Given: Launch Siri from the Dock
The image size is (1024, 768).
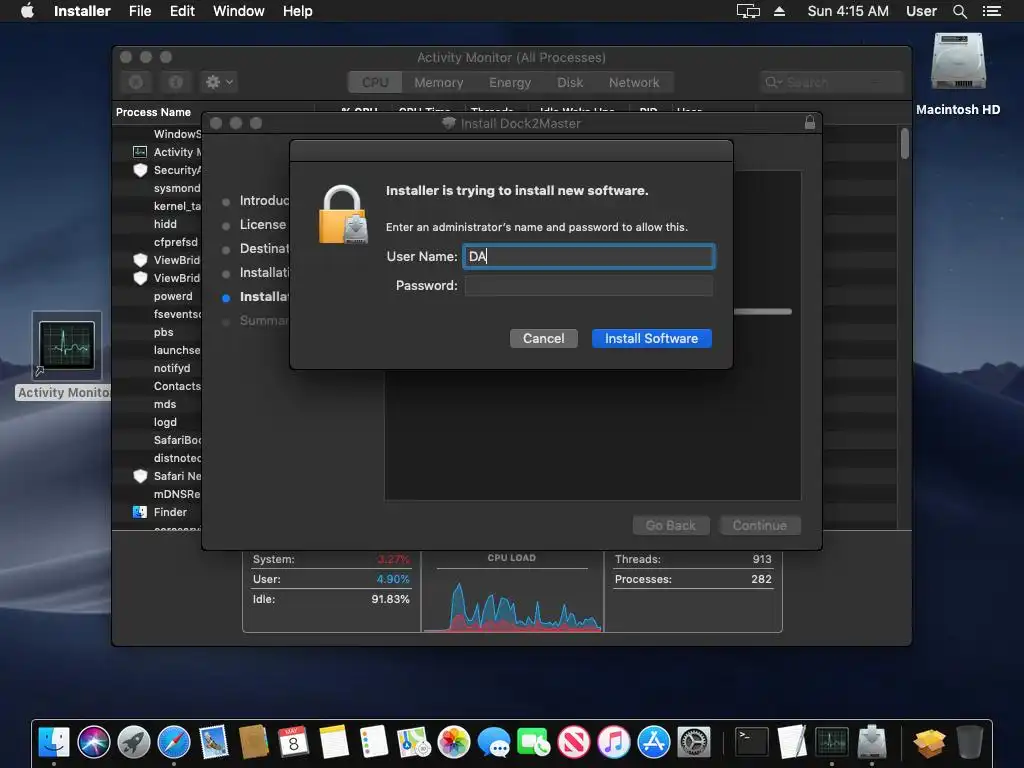Looking at the screenshot, I should (x=94, y=743).
